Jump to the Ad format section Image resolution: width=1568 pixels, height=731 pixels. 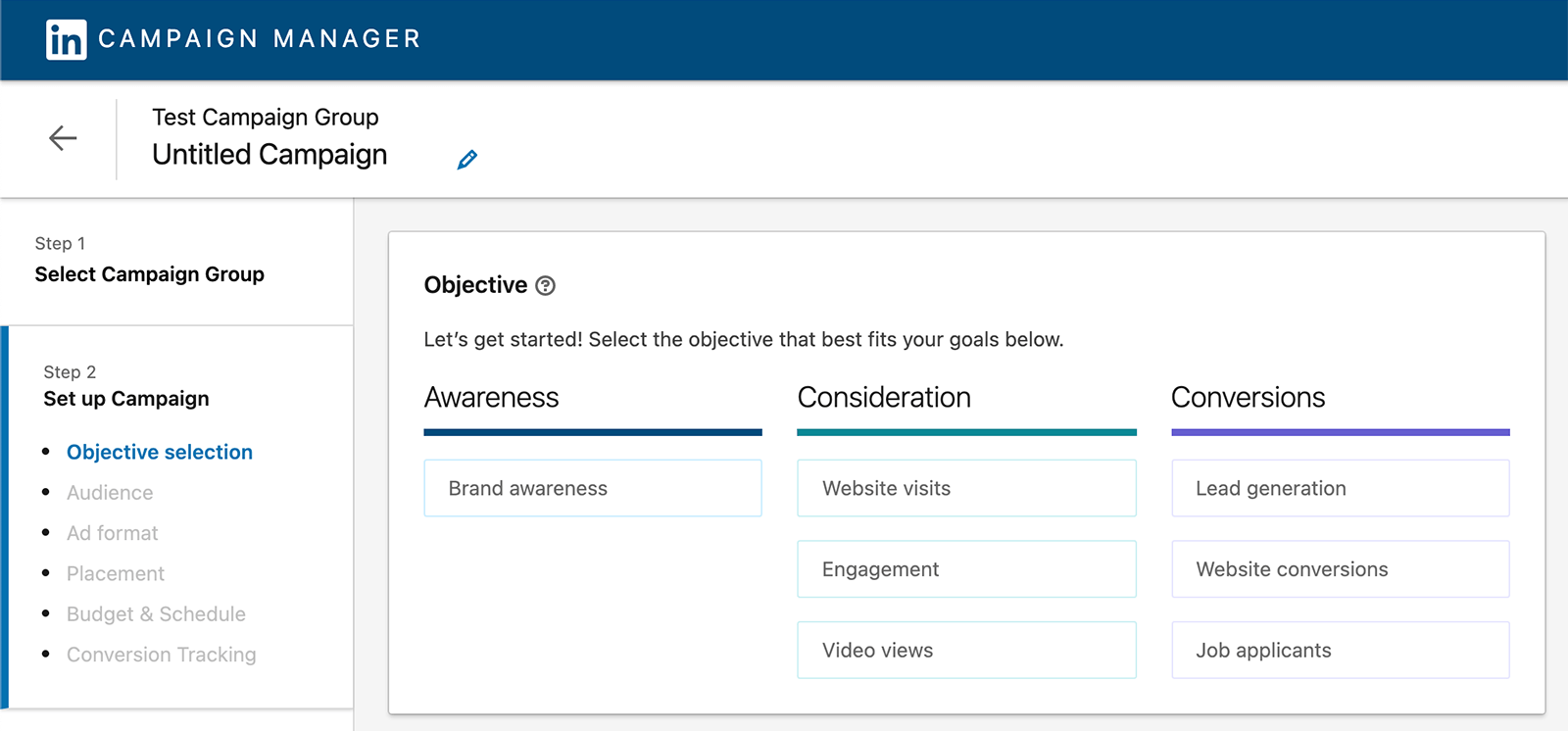(x=113, y=533)
